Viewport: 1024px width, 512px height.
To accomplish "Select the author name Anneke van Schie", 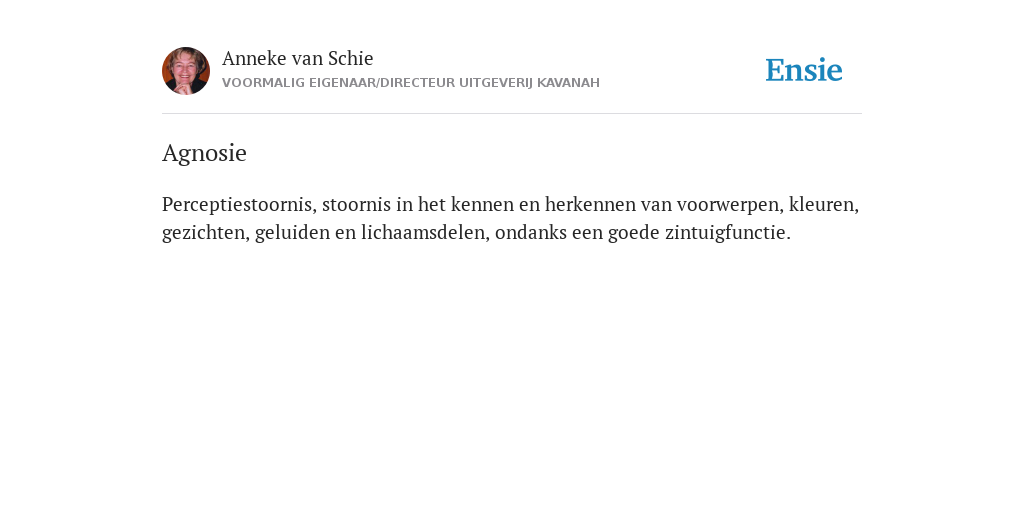I will pos(297,59).
